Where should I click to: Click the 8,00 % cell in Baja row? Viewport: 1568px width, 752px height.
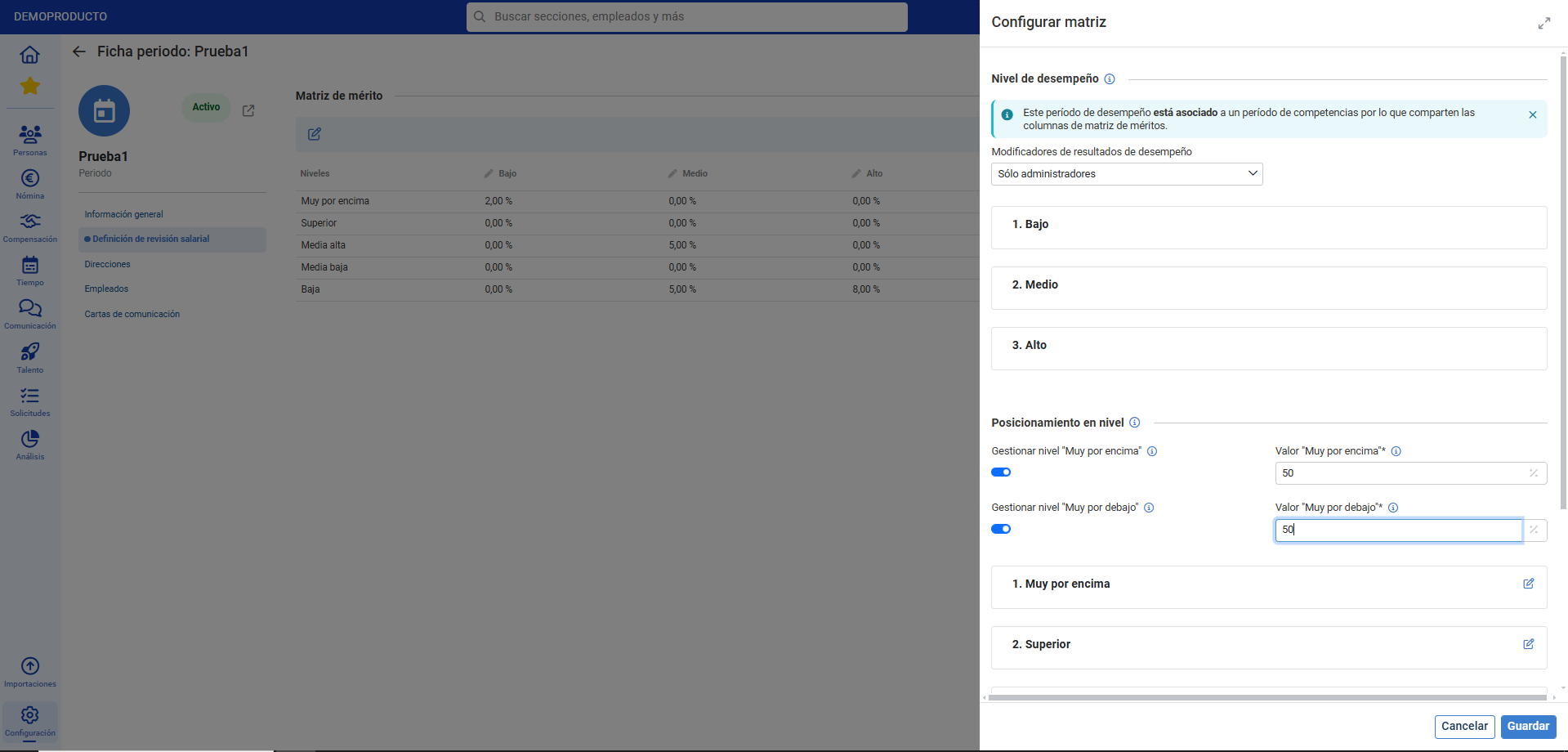(866, 289)
